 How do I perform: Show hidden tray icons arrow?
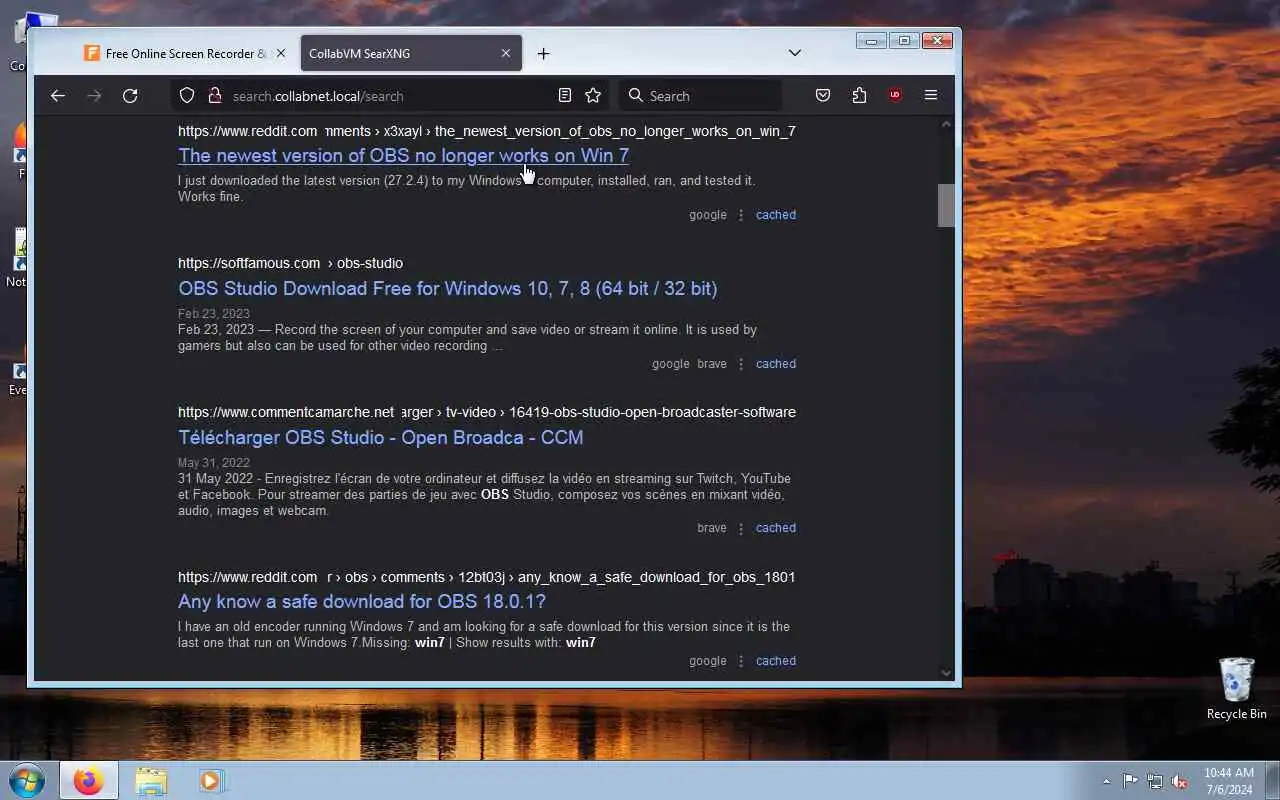click(x=1106, y=781)
